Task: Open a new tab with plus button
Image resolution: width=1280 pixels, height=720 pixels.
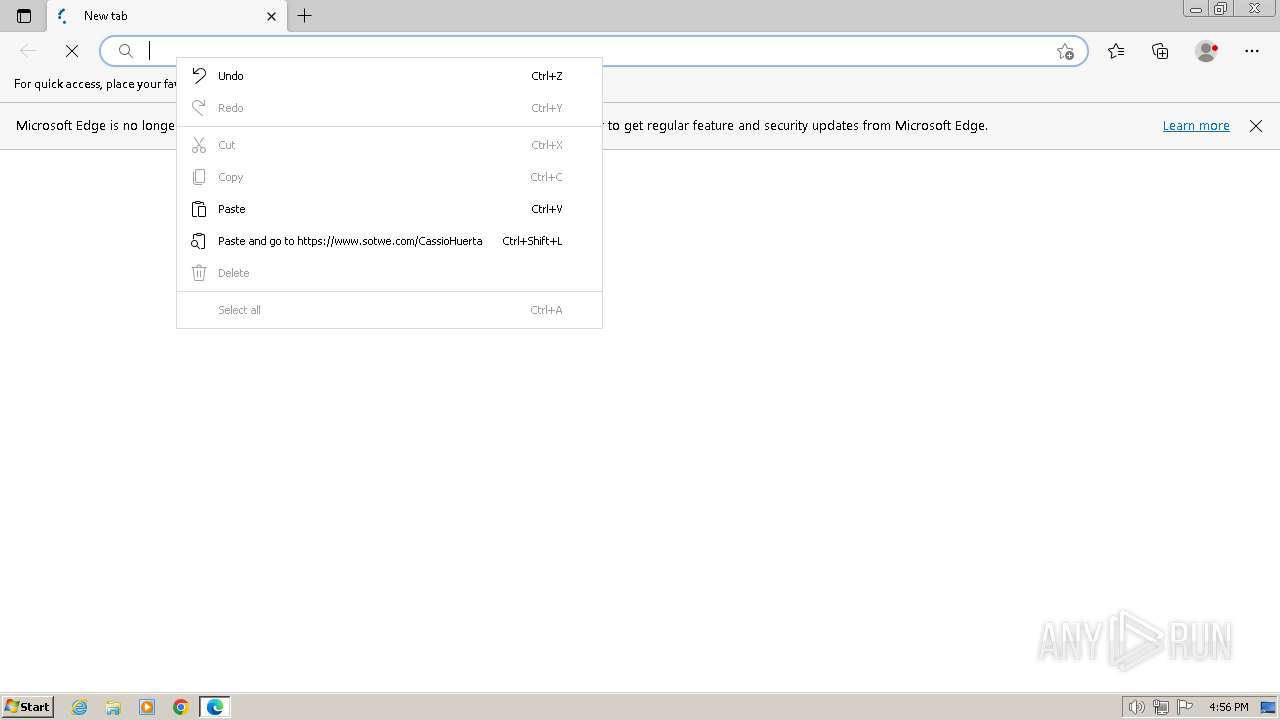Action: (x=305, y=16)
